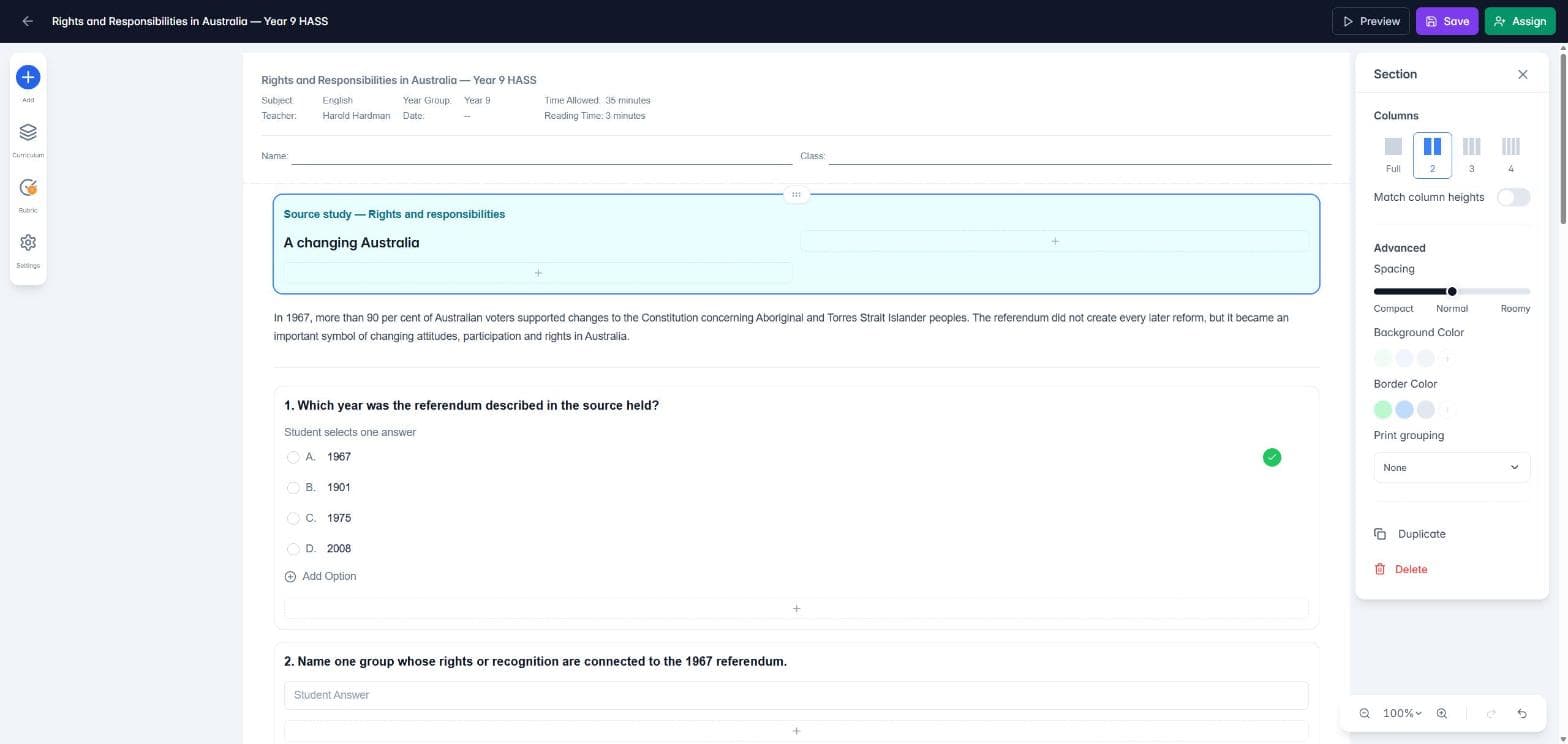Click the Student Answer input field
Screen dimensions: 1568x744
796,695
